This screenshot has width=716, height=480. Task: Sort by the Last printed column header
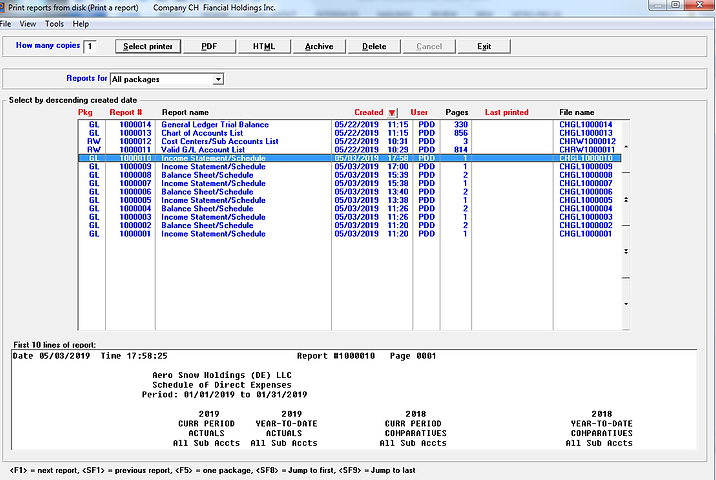[x=506, y=112]
